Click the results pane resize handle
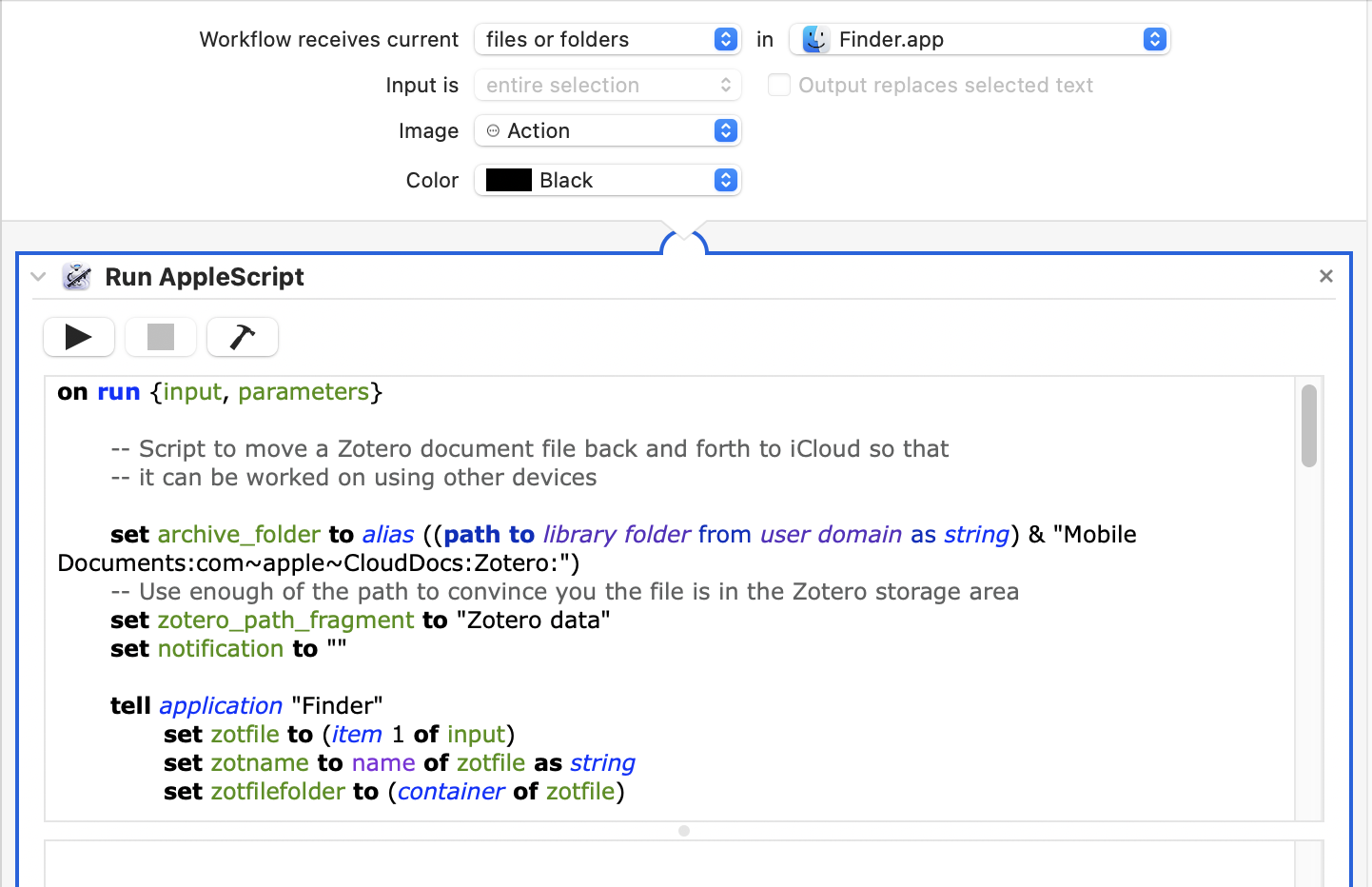The height and width of the screenshot is (887, 1372). click(x=684, y=831)
